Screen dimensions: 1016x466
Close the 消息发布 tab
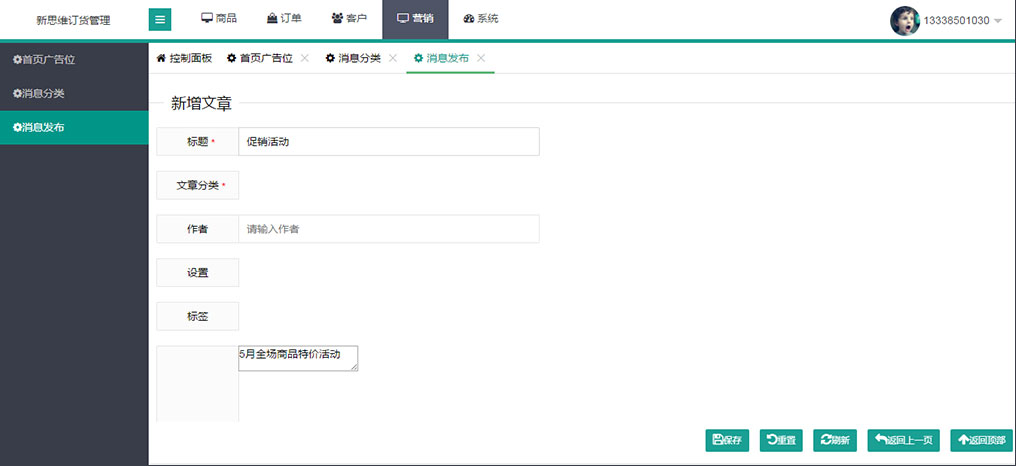click(481, 58)
